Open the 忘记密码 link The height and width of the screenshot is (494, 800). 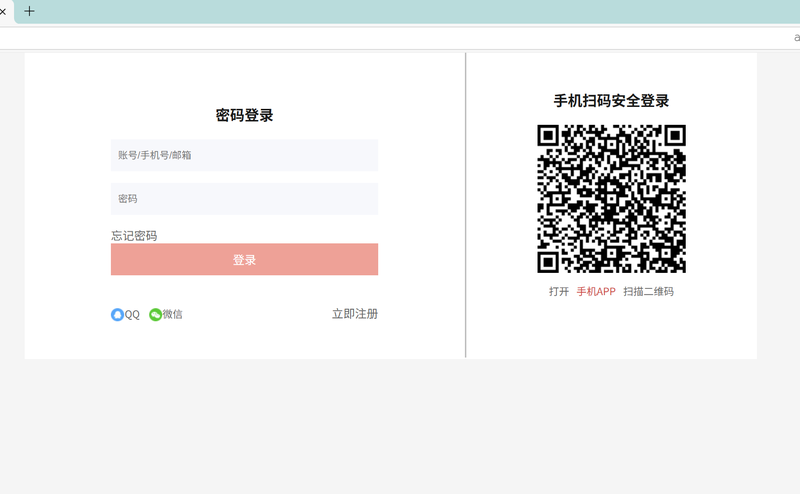point(134,236)
